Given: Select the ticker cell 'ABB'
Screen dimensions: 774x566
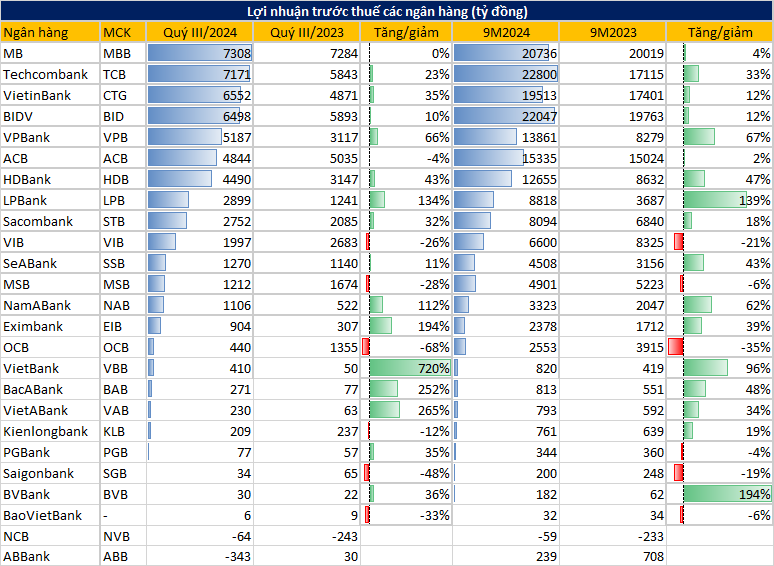Looking at the screenshot, I should 123,556.
